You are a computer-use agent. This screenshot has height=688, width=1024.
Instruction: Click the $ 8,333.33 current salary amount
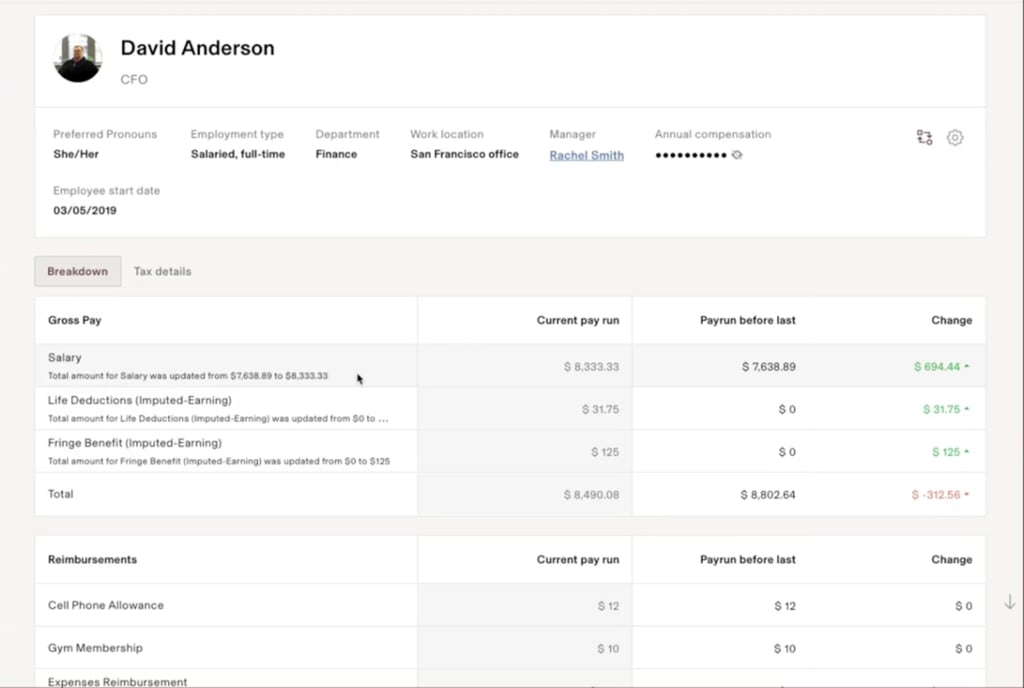point(591,367)
